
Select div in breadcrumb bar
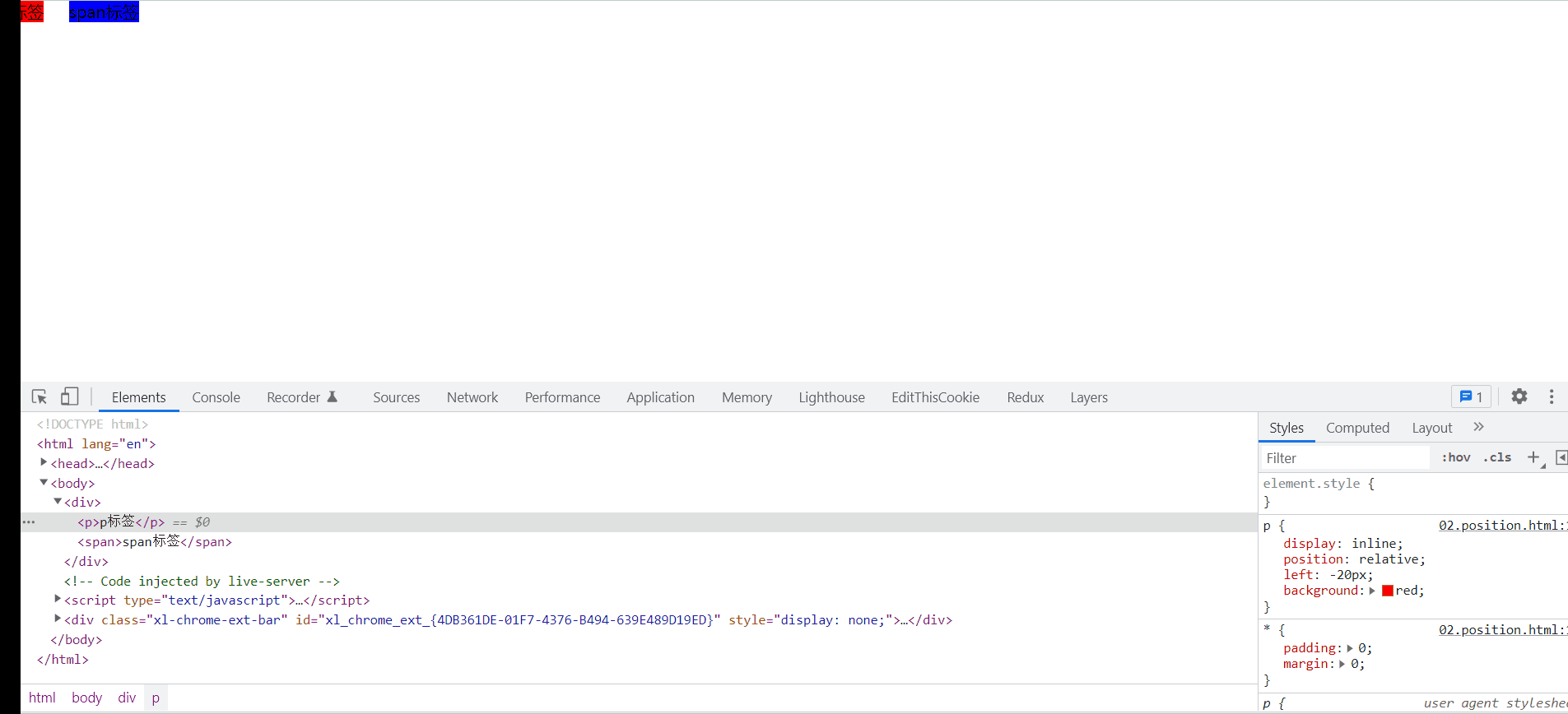(127, 698)
